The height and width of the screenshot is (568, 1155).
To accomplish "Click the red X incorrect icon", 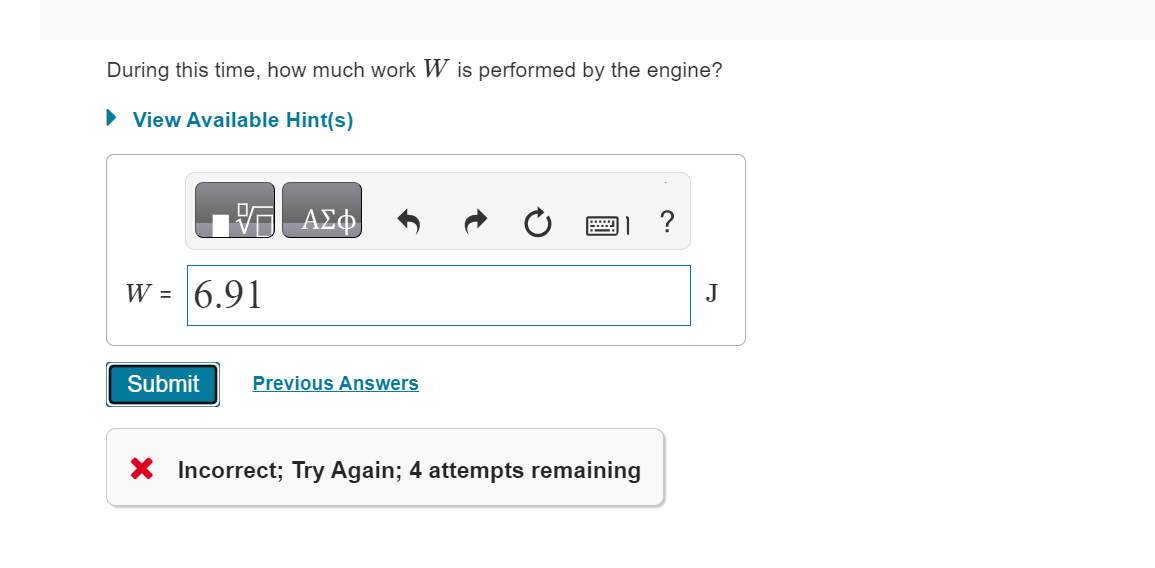I will click(141, 469).
